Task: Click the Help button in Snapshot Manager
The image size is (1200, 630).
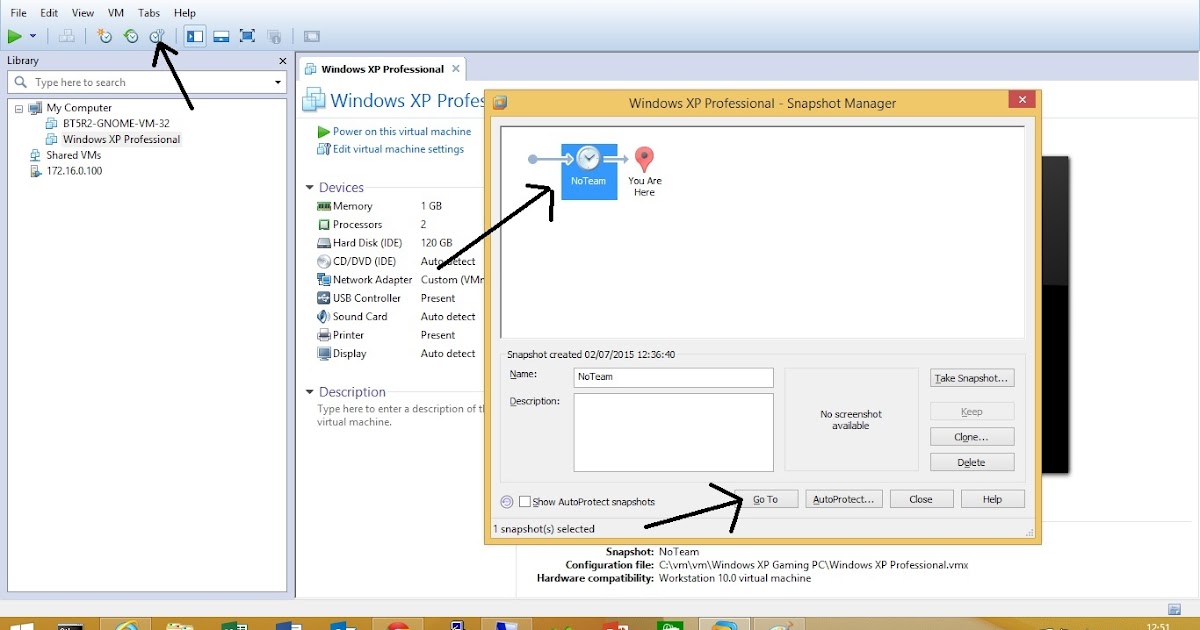Action: tap(993, 499)
